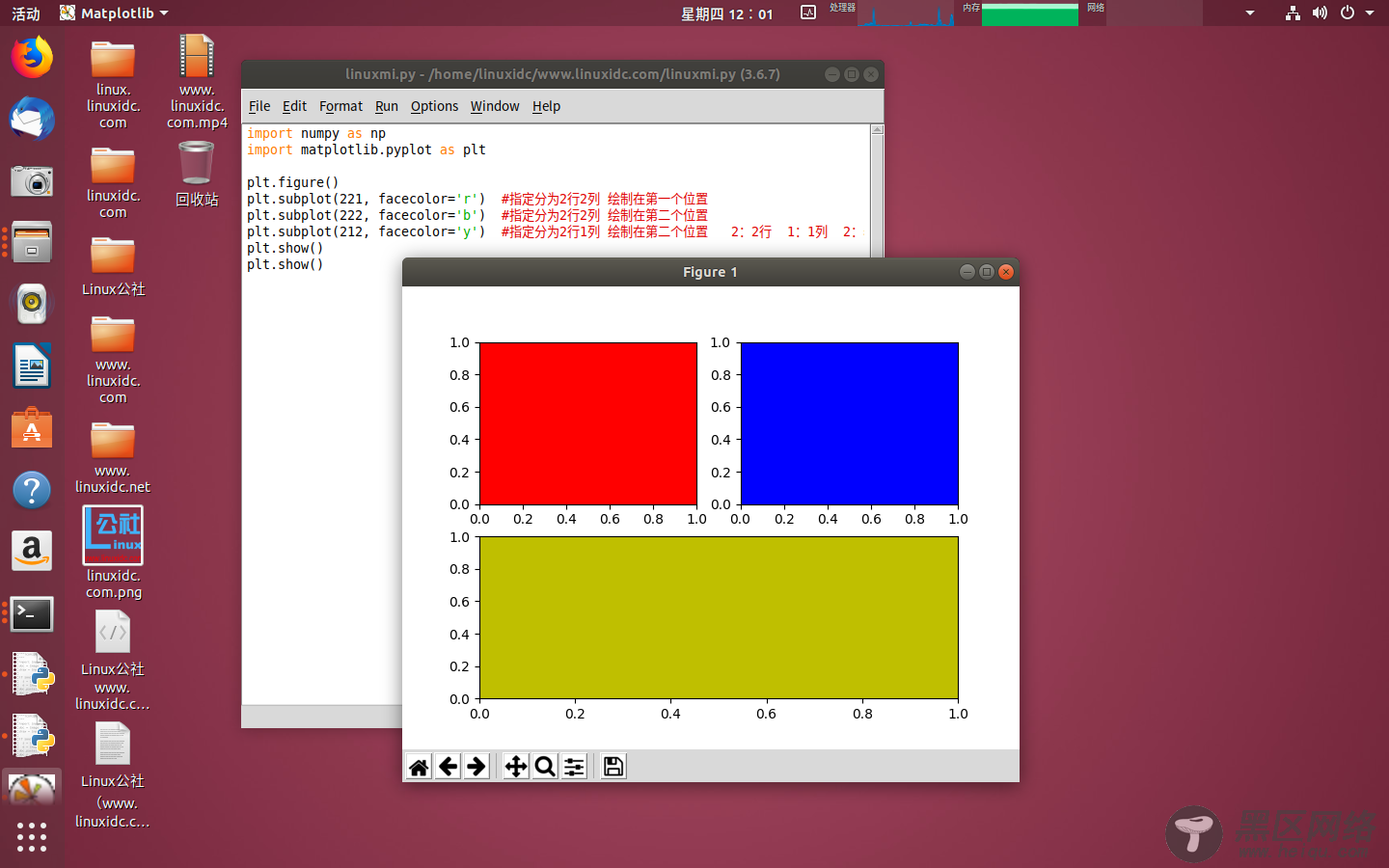
Task: Click the blue subplot axes
Action: click(x=849, y=423)
